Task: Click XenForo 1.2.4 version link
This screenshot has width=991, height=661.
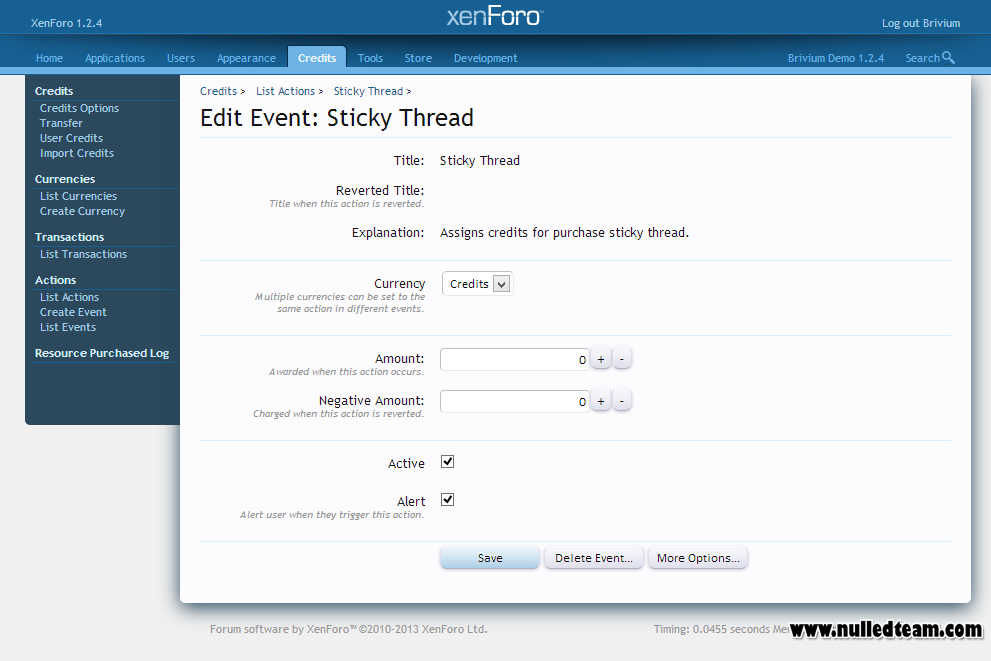Action: tap(66, 23)
